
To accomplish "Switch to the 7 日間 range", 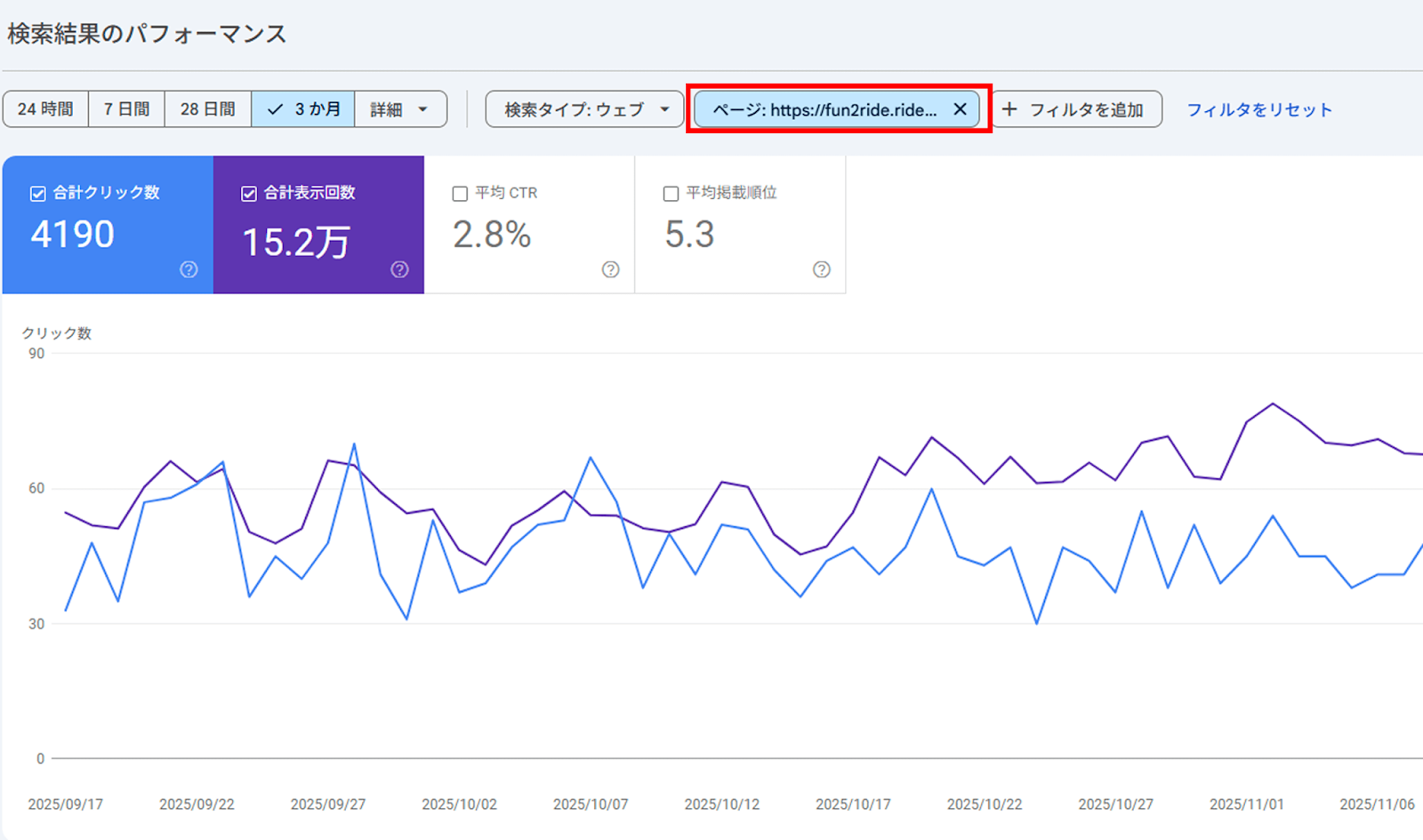I will pos(126,109).
